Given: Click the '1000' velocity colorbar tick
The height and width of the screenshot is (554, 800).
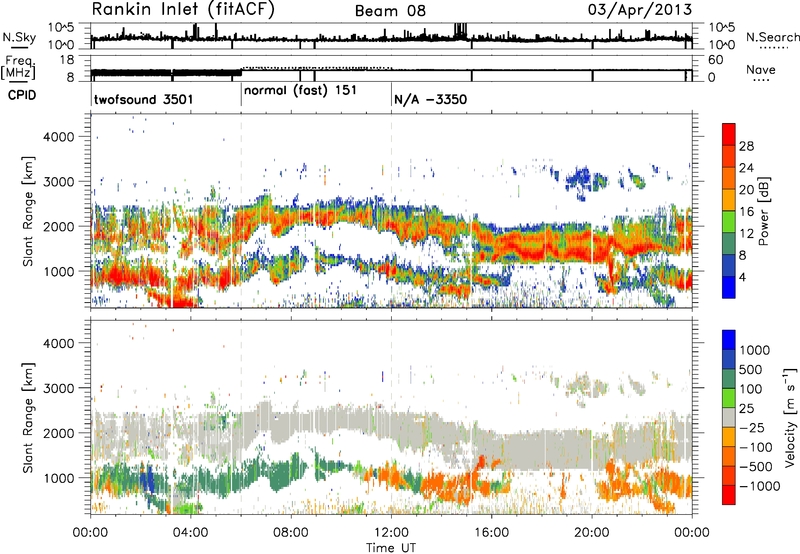Looking at the screenshot, I should [754, 350].
